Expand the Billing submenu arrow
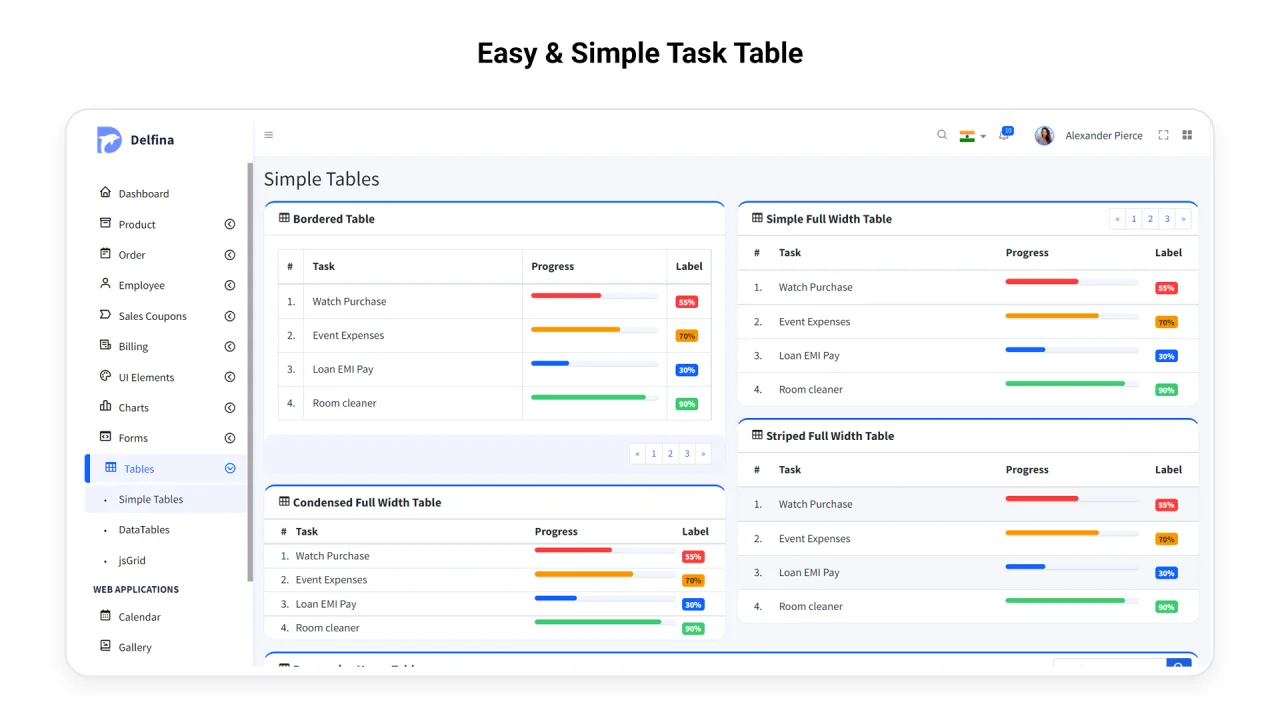Image resolution: width=1280 pixels, height=720 pixels. pos(230,347)
